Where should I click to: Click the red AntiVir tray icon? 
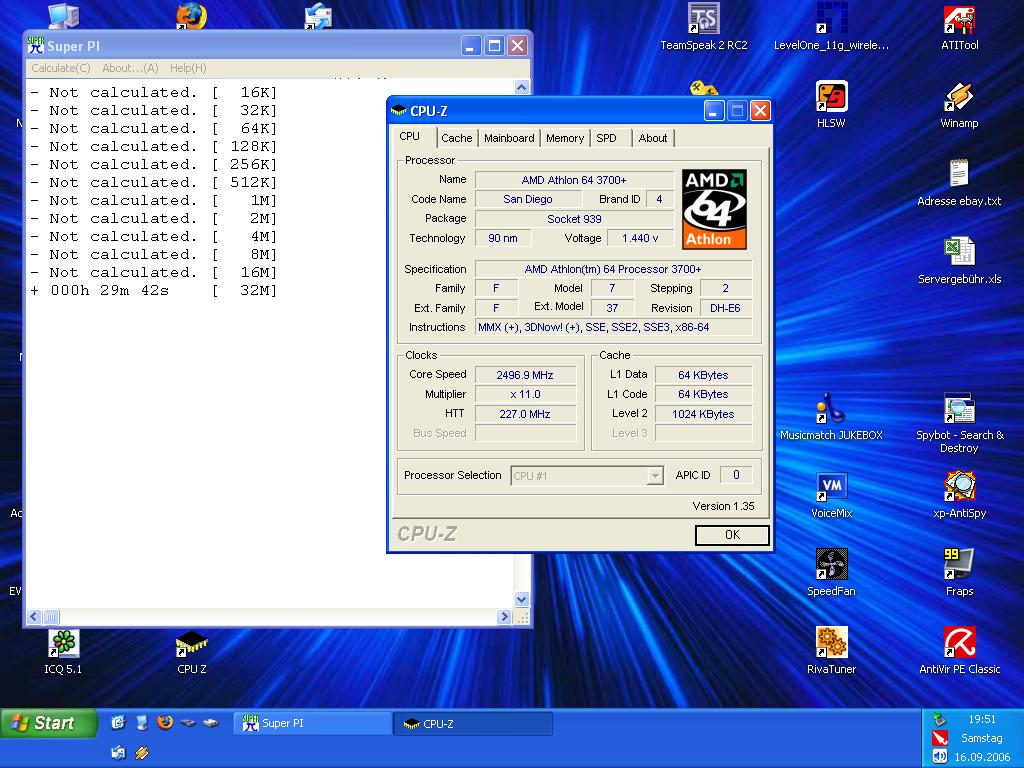[x=940, y=738]
